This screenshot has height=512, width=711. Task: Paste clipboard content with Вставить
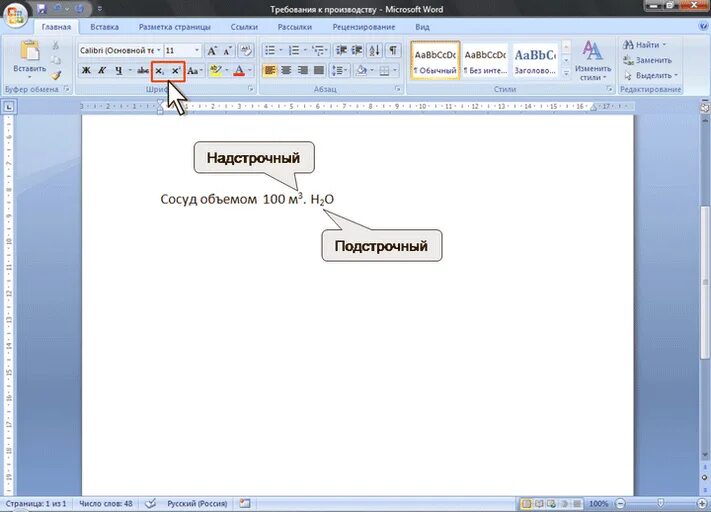click(x=29, y=60)
